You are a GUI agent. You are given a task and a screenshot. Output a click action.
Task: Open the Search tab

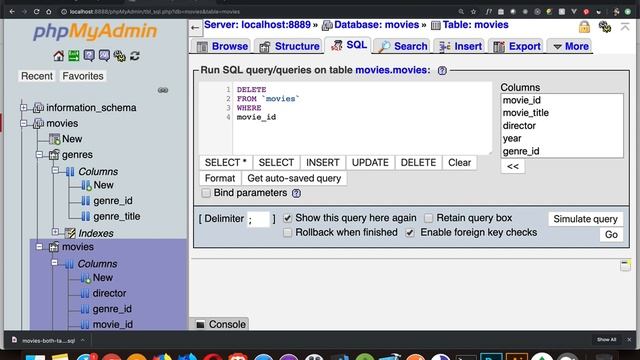pyautogui.click(x=402, y=46)
